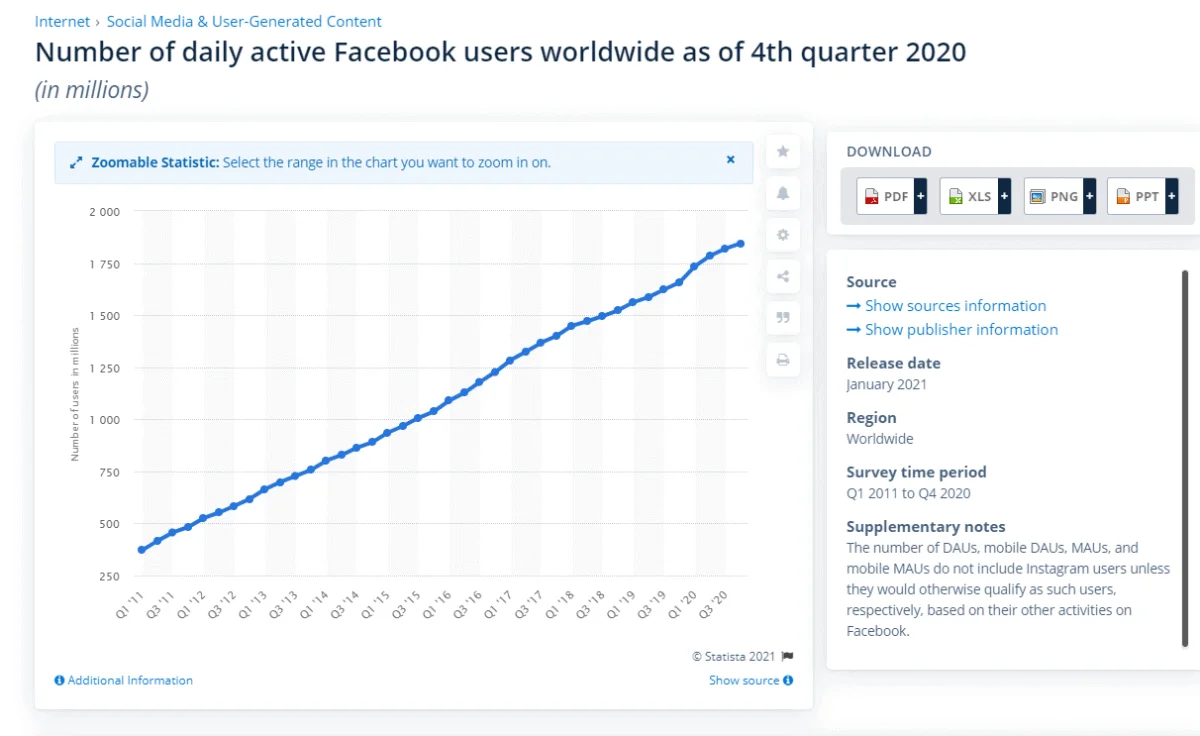Open the Internet breadcrumb link
This screenshot has height=736, width=1200.
coord(62,21)
